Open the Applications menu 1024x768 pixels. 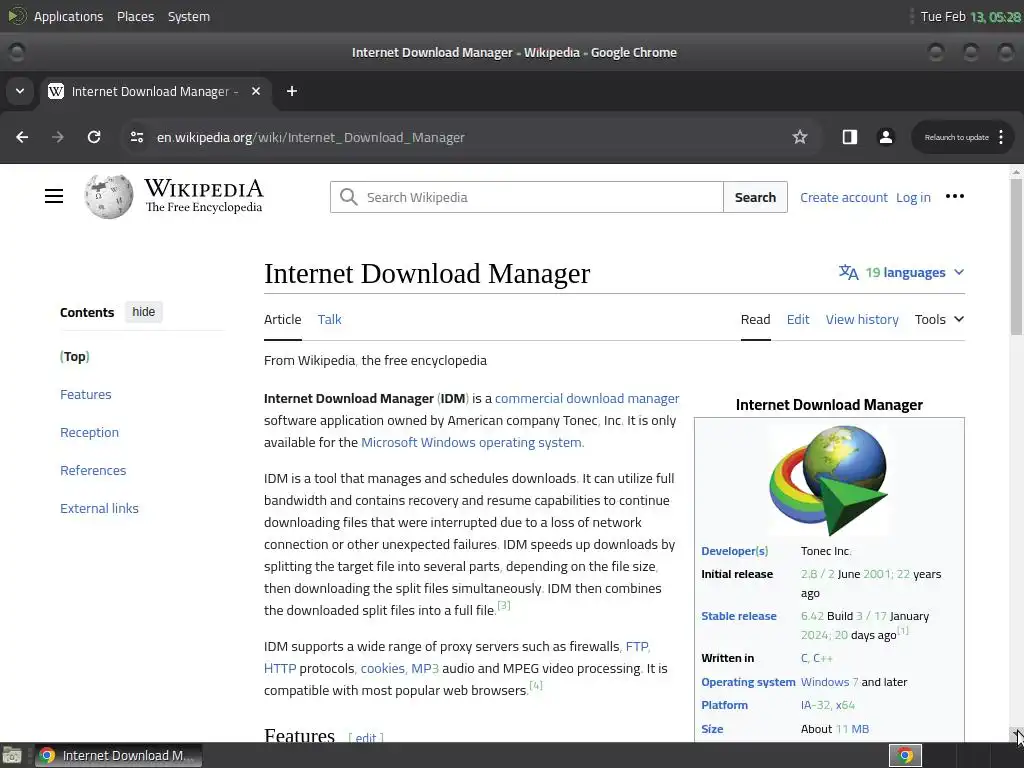(68, 16)
